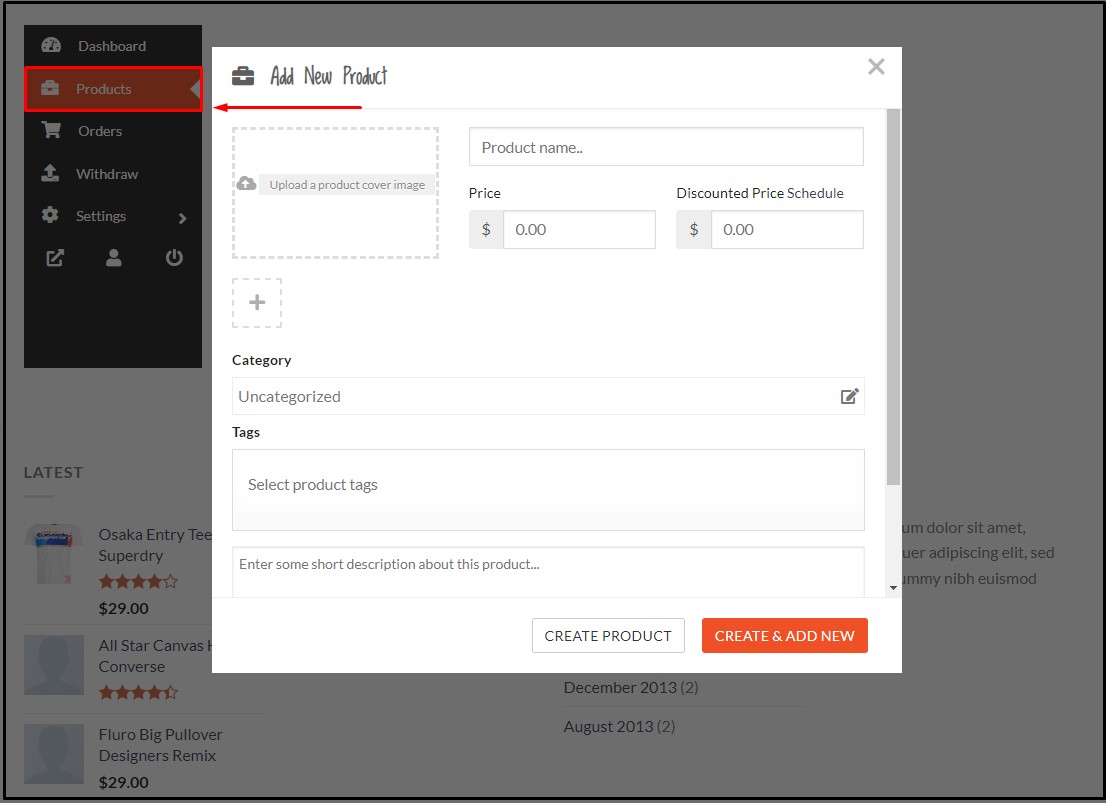Click the Price dollar sign prefix

tap(486, 229)
